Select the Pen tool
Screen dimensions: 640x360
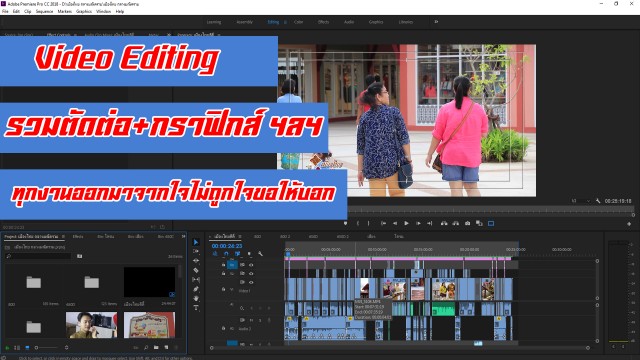(x=196, y=289)
